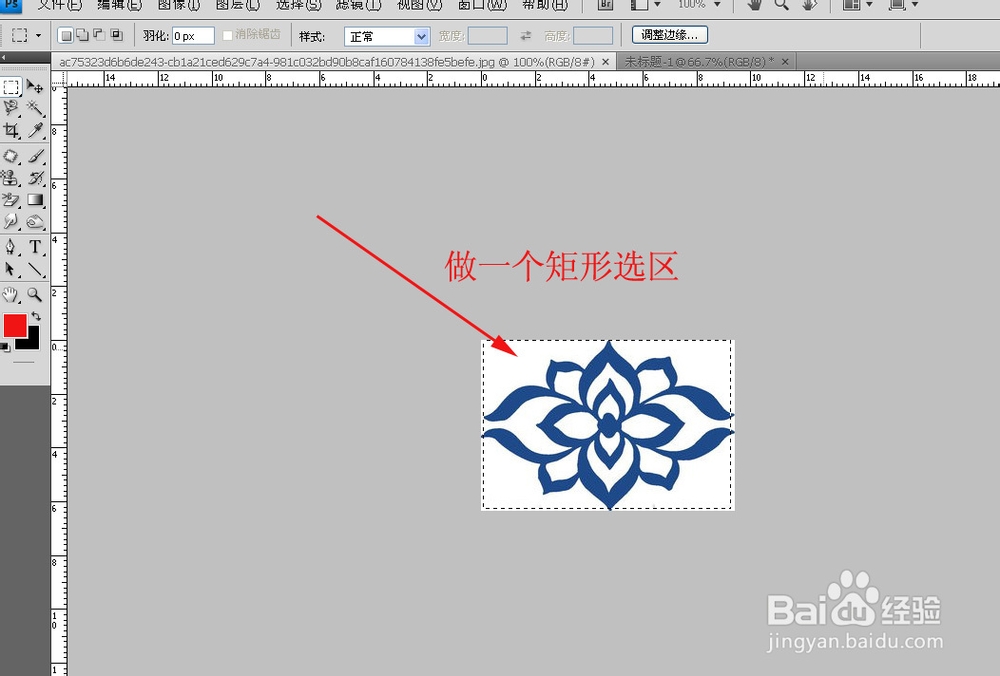Swap width and height values
This screenshot has height=676, width=1000.
coord(526,36)
